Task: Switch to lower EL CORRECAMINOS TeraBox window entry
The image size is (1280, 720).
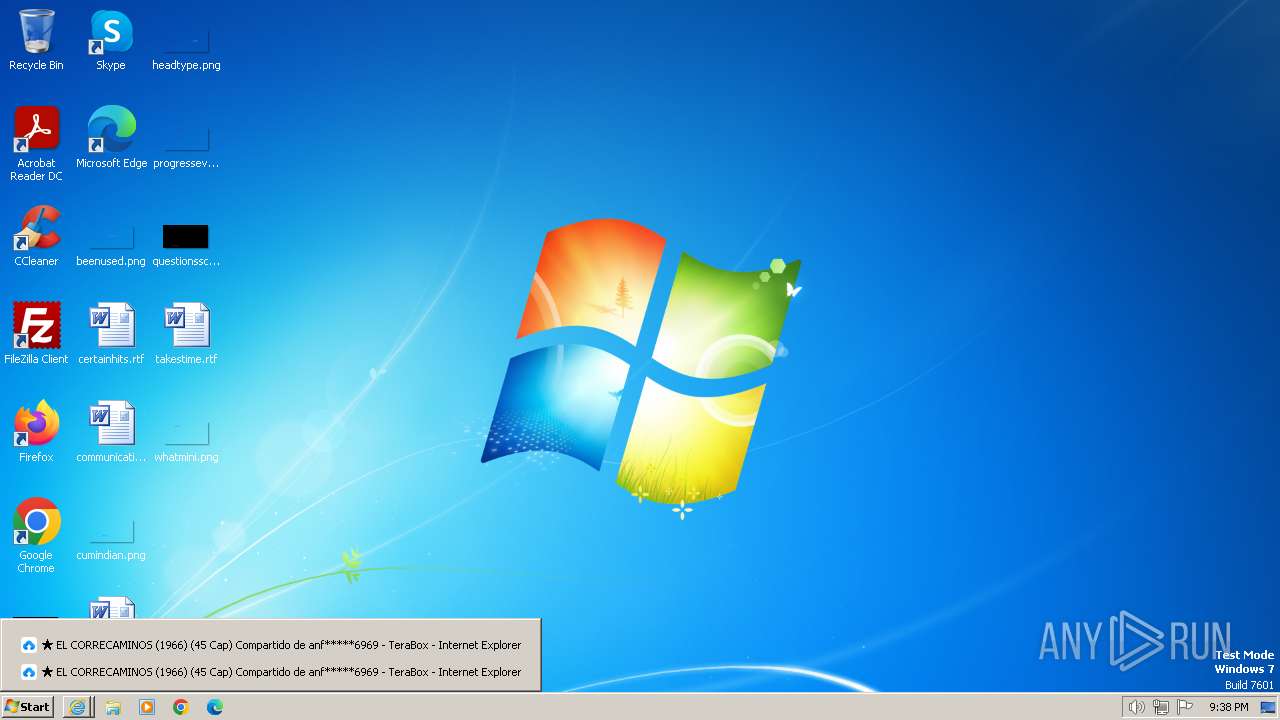Action: click(x=271, y=672)
